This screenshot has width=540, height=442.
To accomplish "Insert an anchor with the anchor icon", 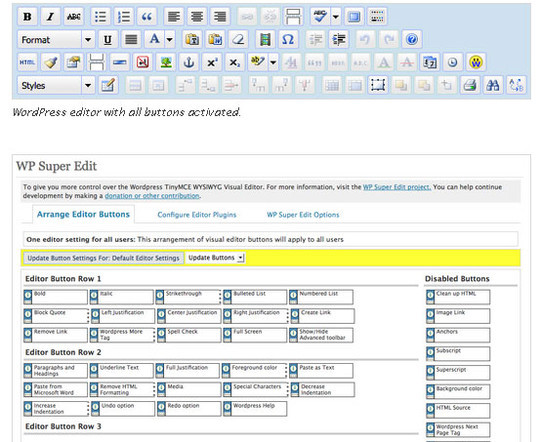I will point(189,62).
